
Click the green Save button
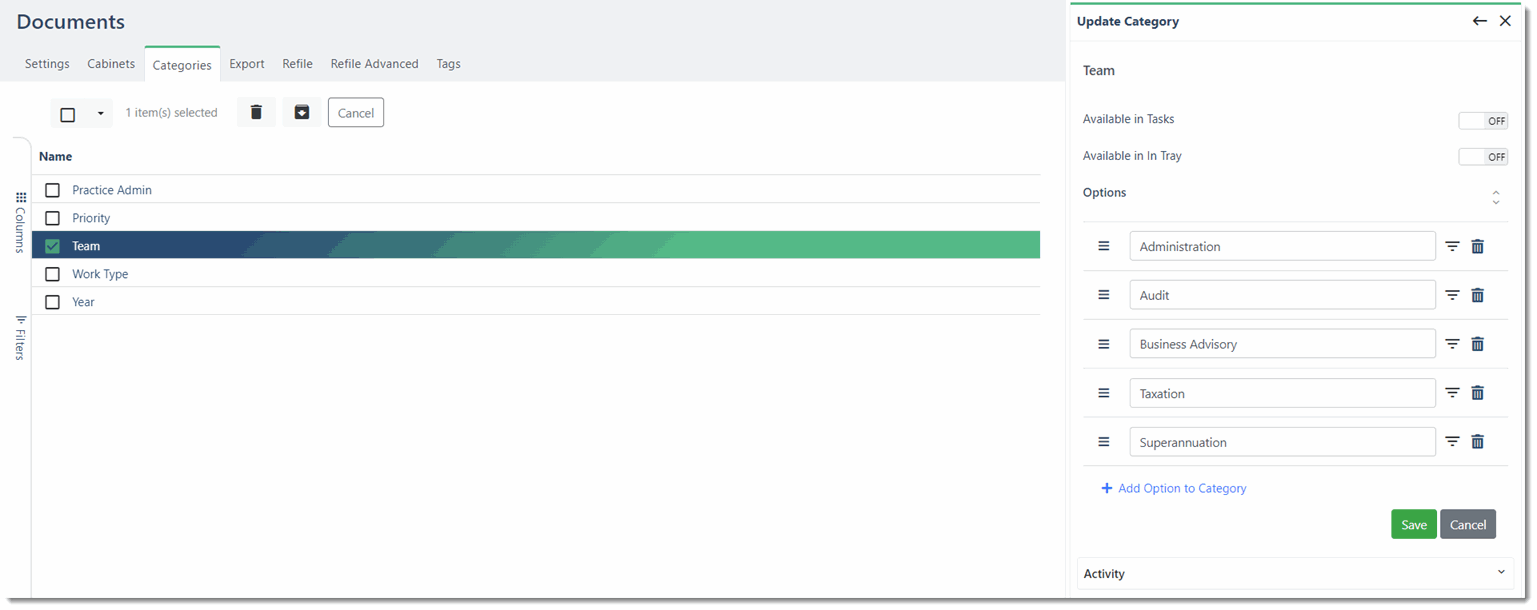click(x=1413, y=525)
